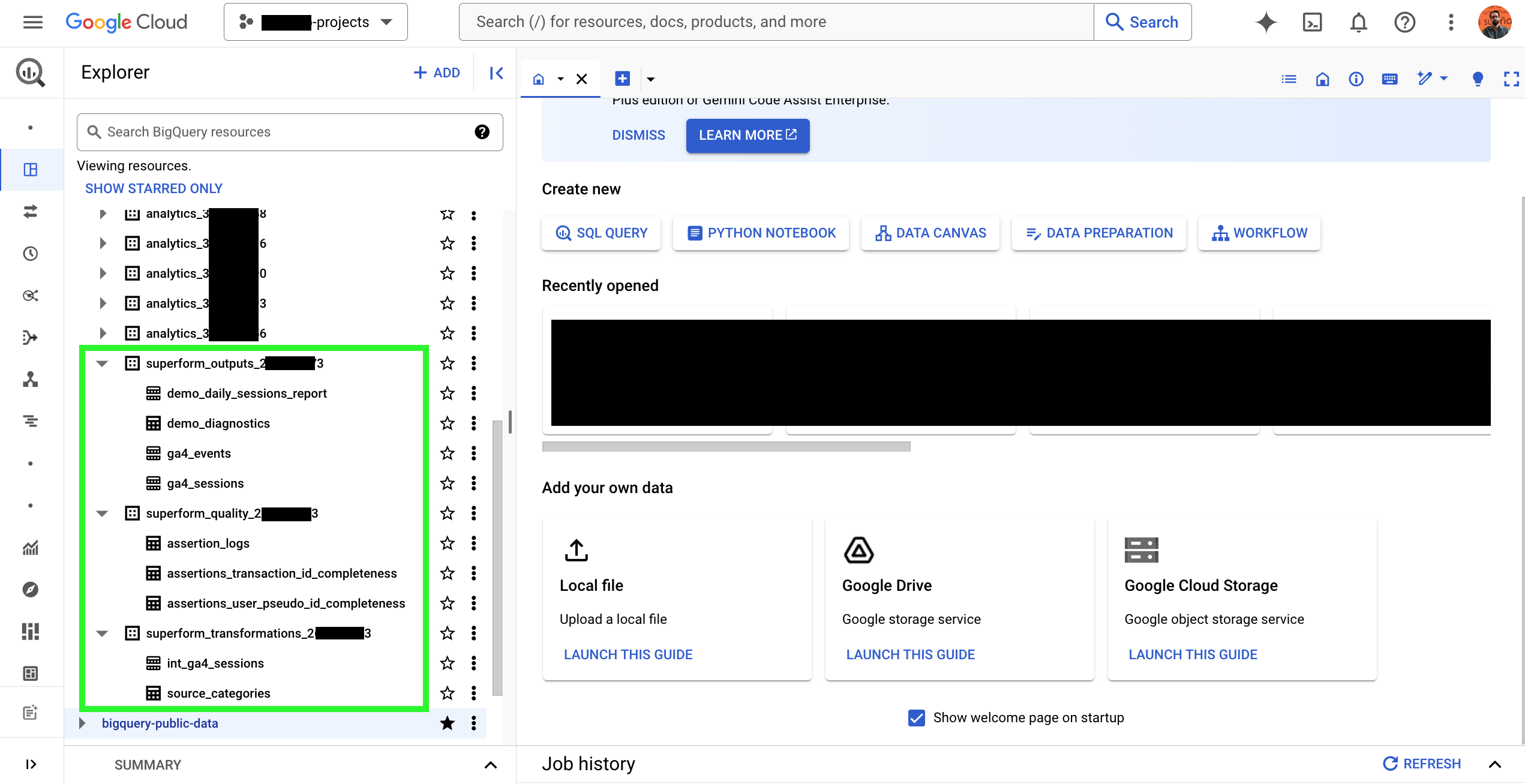Expand the superform_transformations dataset
Viewport: 1525px width, 784px height.
pyautogui.click(x=102, y=633)
